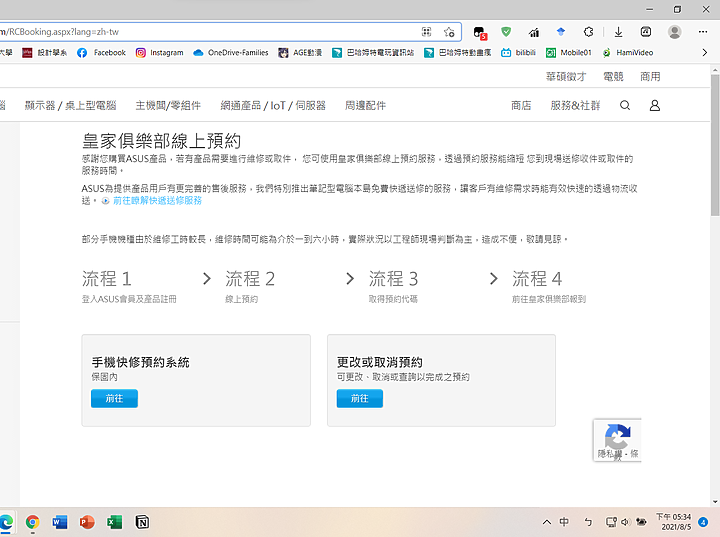720x537 pixels.
Task: Click the page vertical scrollbar thumb
Action: pyautogui.click(x=715, y=145)
